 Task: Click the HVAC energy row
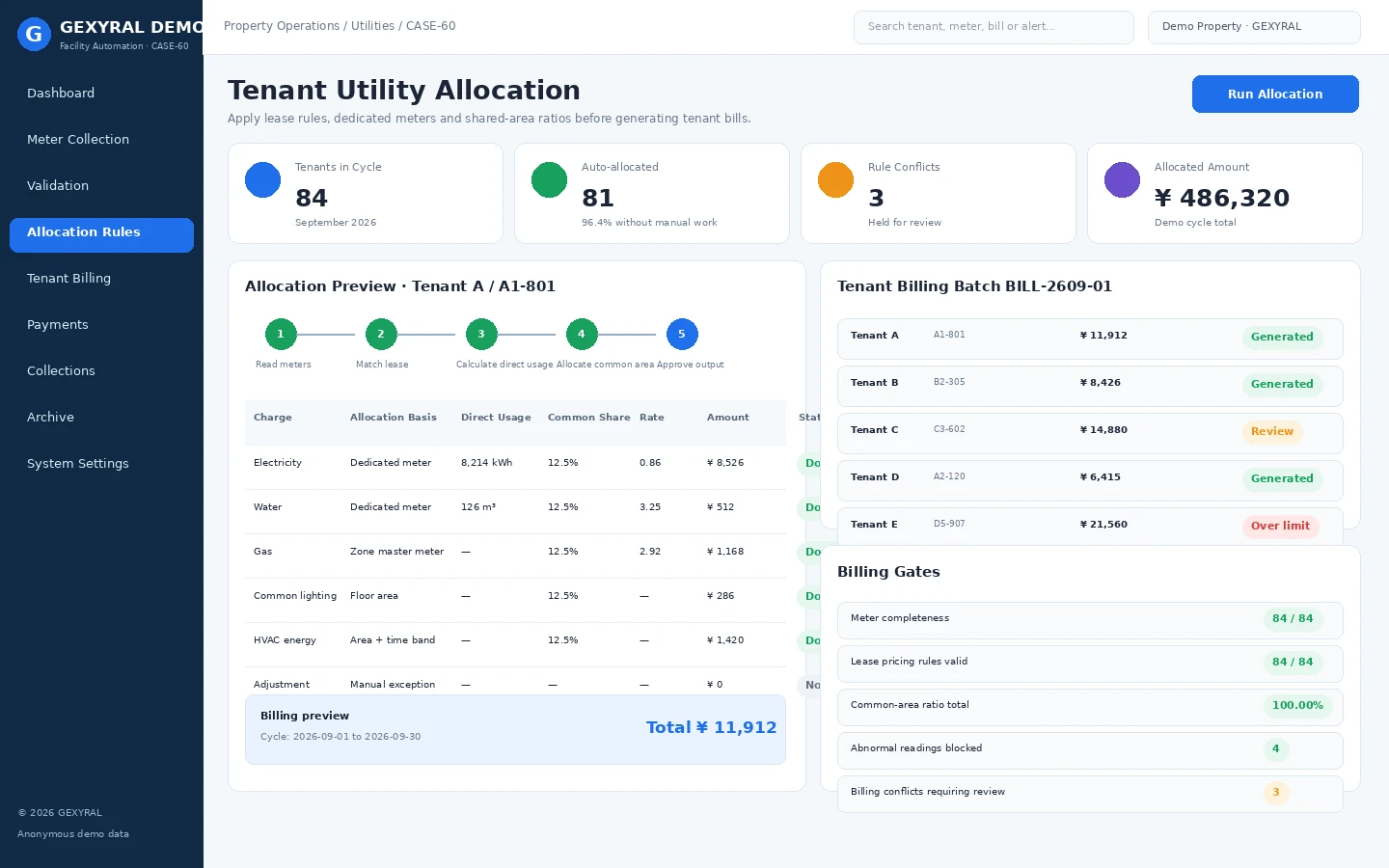[x=515, y=644]
